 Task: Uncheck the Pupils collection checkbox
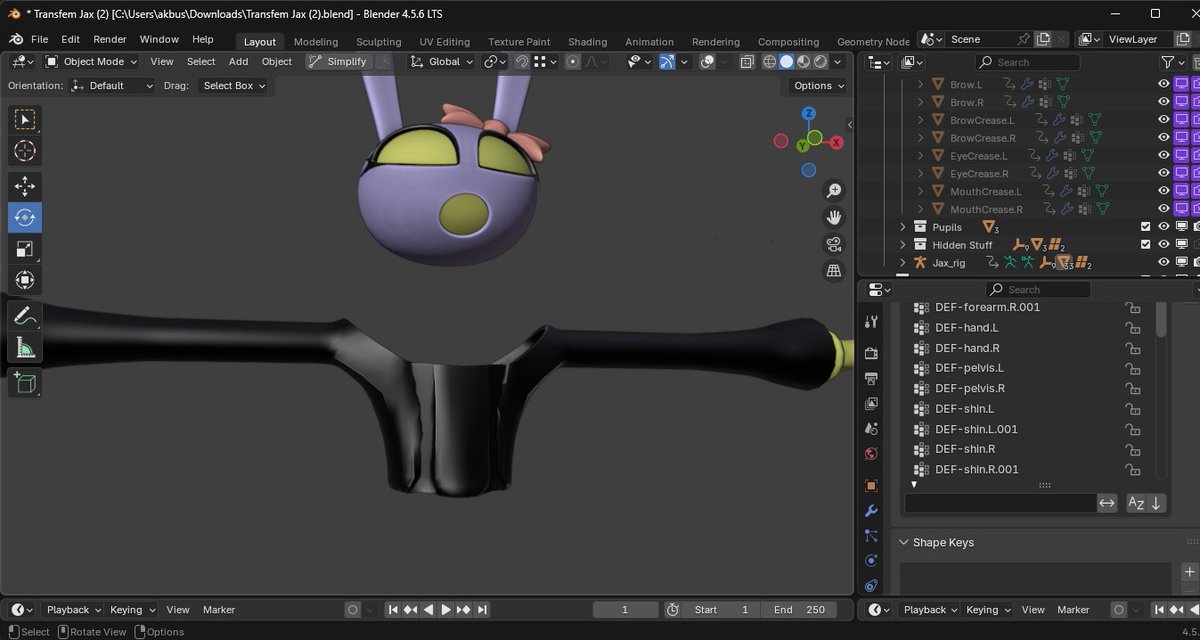pyautogui.click(x=1146, y=227)
